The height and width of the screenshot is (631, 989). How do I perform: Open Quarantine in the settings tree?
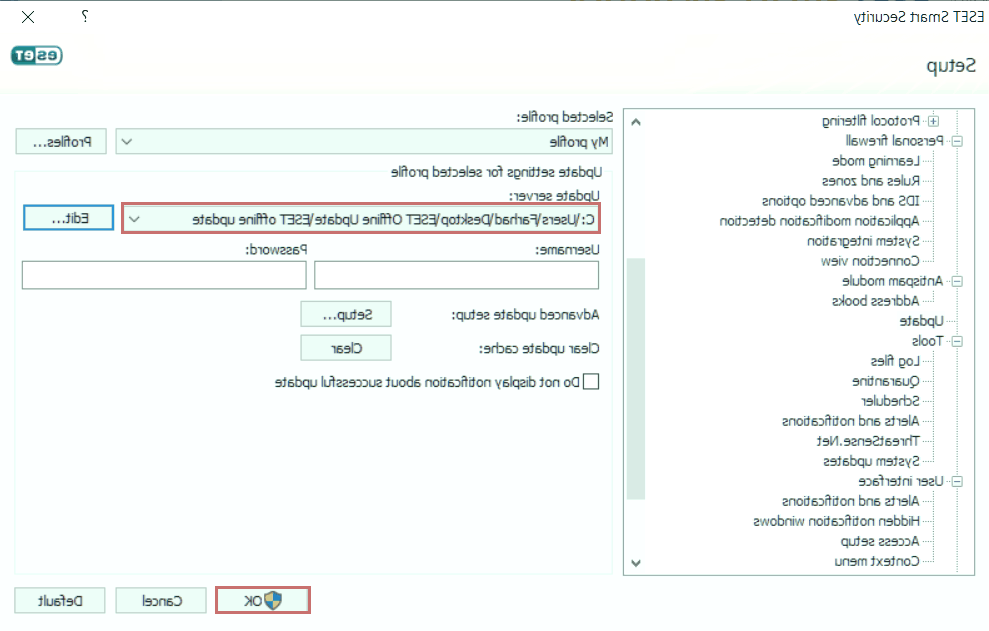pos(884,381)
